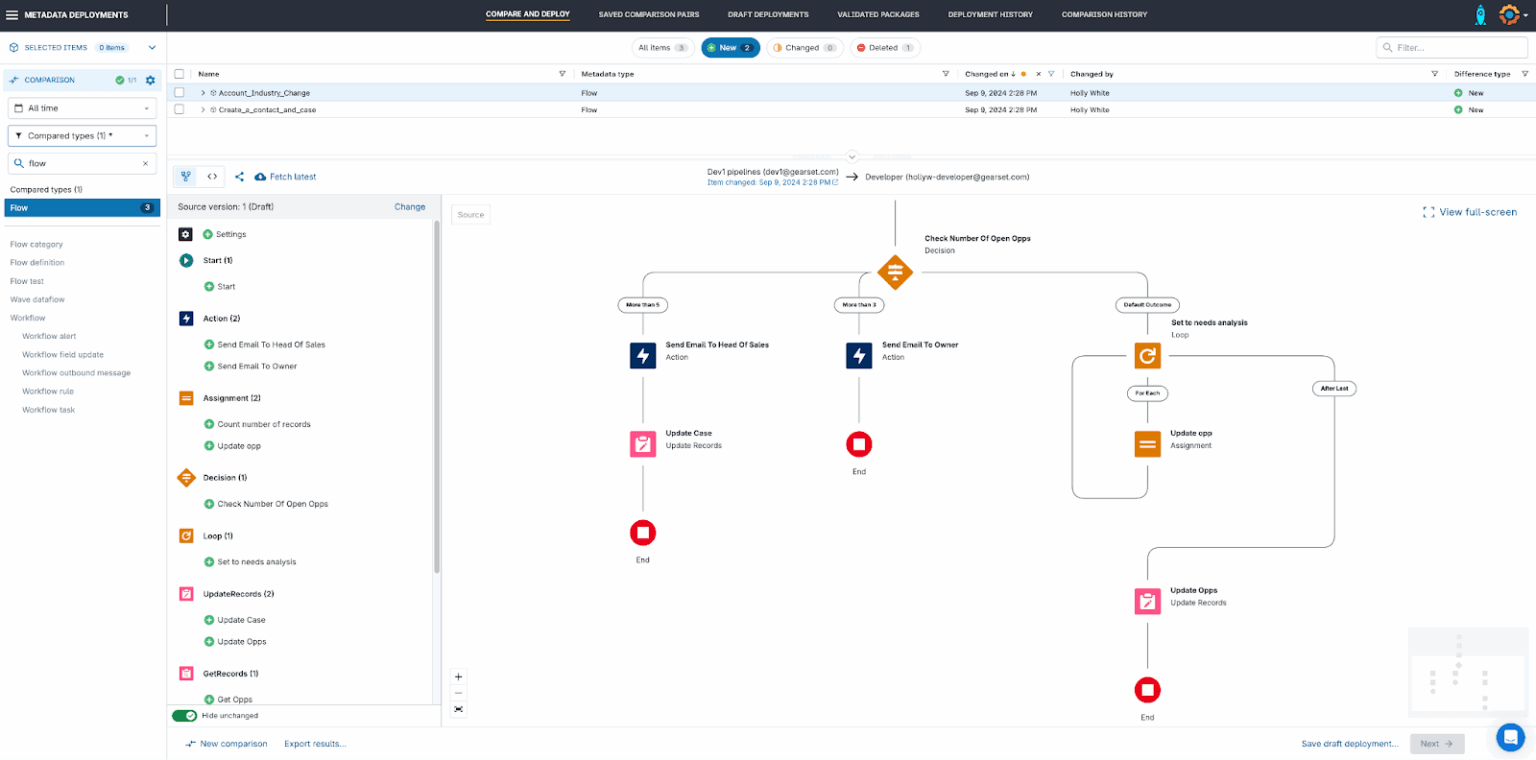Image resolution: width=1536 pixels, height=760 pixels.
Task: Switch to the Deployment History tab
Action: click(x=990, y=14)
